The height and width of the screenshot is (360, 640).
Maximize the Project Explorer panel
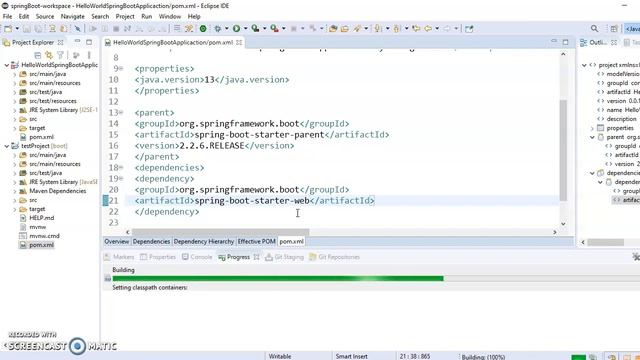(89, 42)
